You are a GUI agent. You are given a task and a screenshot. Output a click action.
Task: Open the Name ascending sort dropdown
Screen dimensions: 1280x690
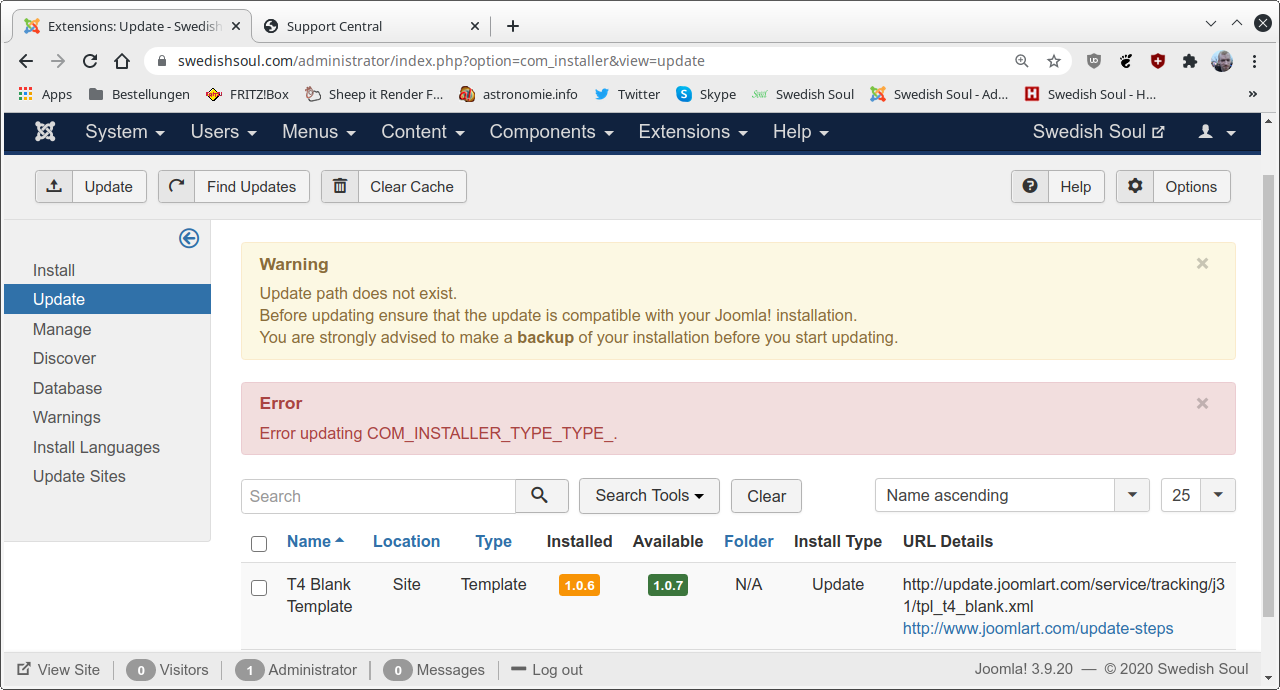click(x=1131, y=495)
